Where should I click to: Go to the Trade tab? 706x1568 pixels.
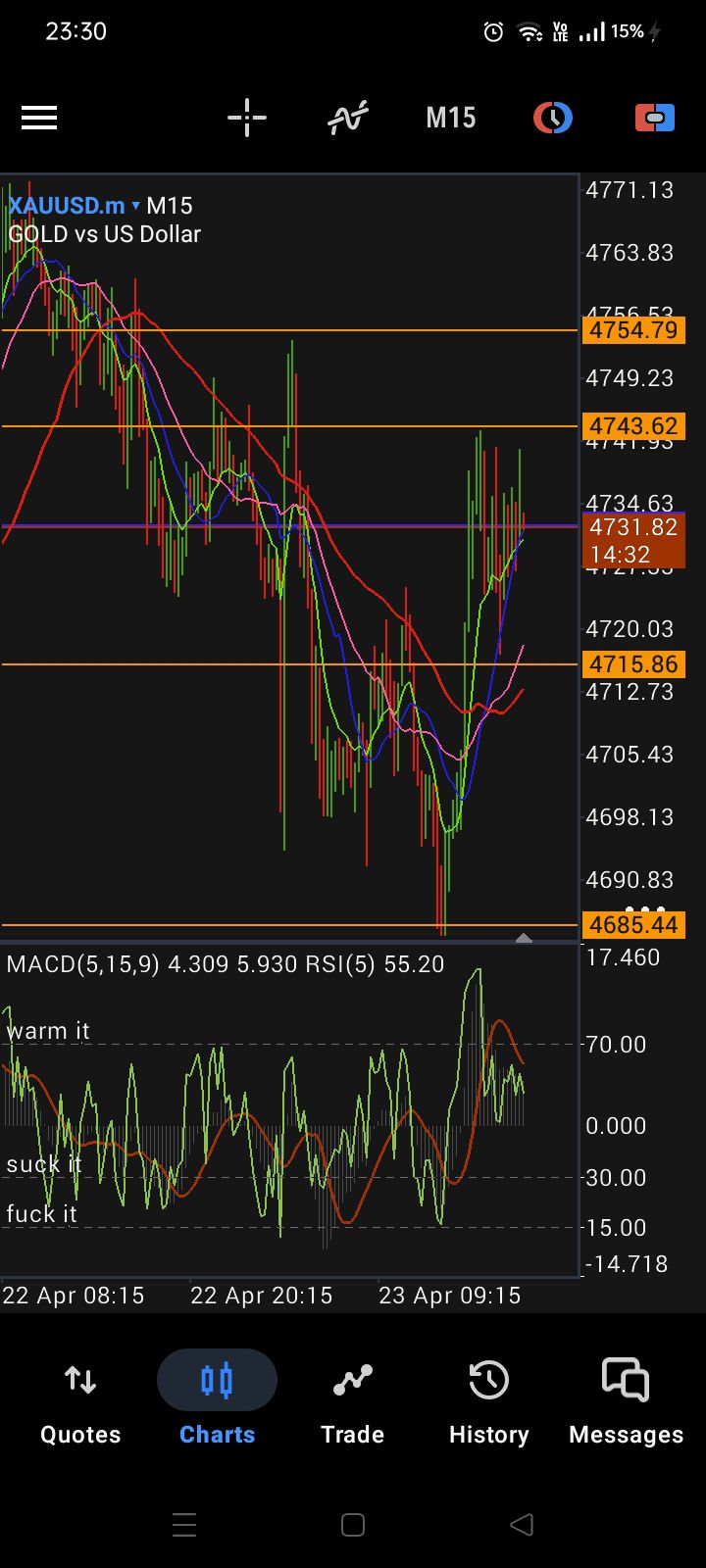tap(353, 1399)
